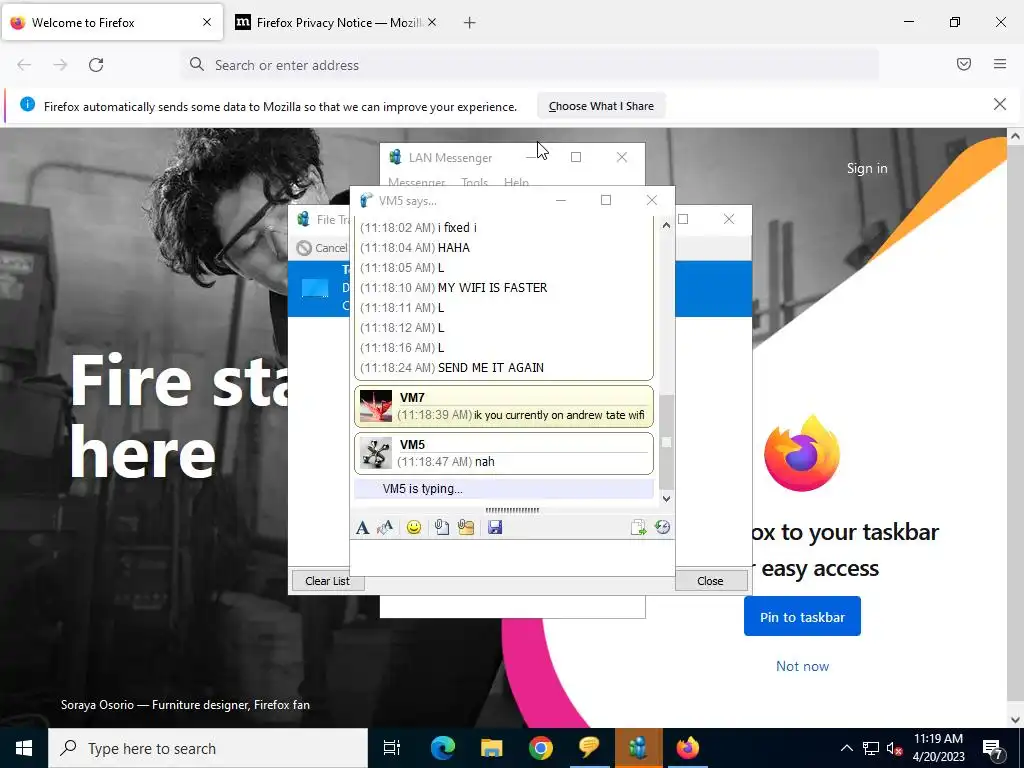Dismiss the Firefox data notification bar

(x=1000, y=104)
